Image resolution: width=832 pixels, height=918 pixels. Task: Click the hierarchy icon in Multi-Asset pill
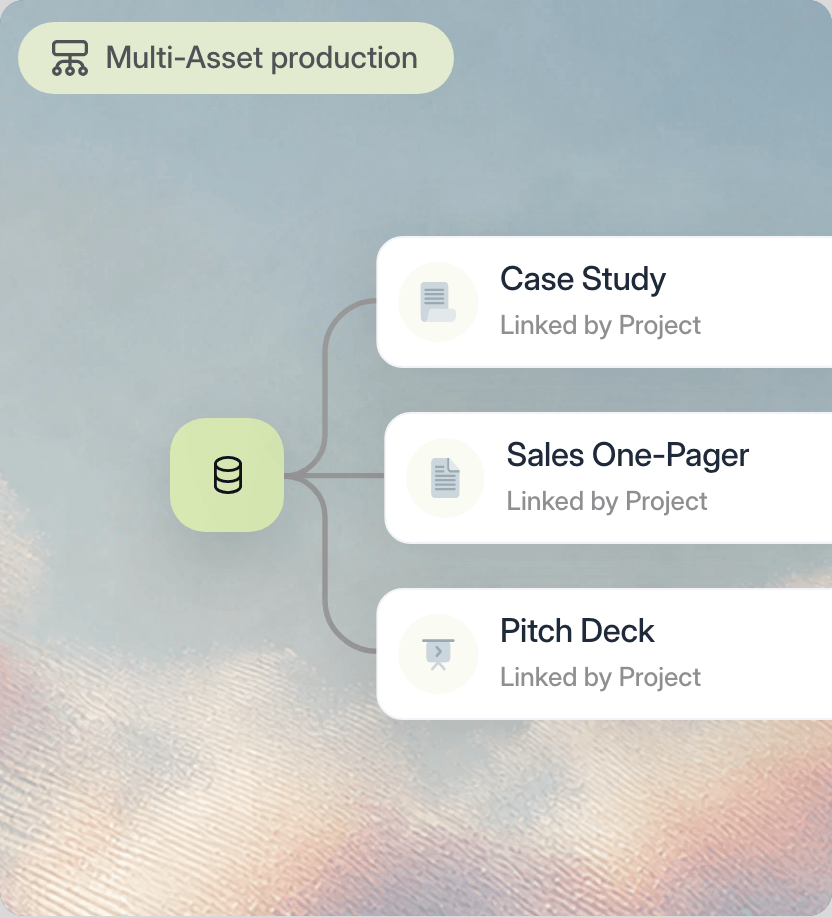point(70,58)
